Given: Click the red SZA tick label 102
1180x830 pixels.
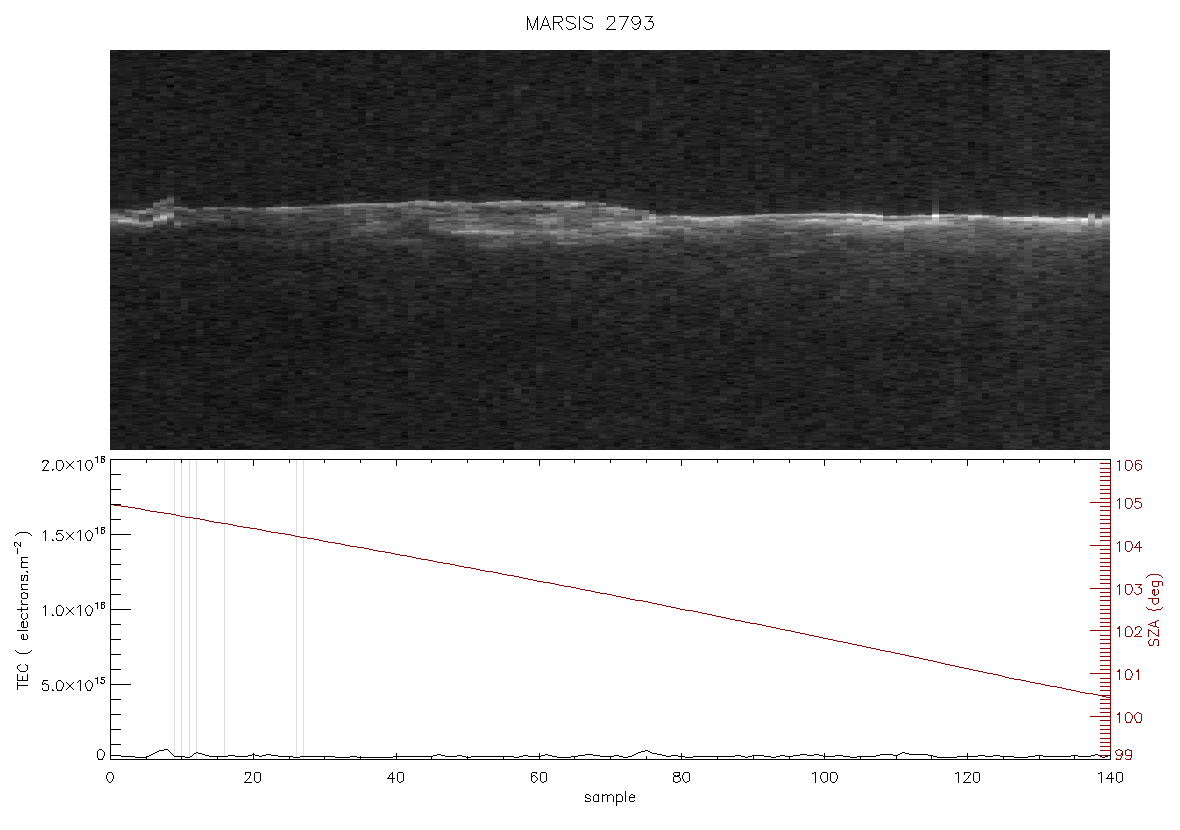Looking at the screenshot, I should (1129, 631).
